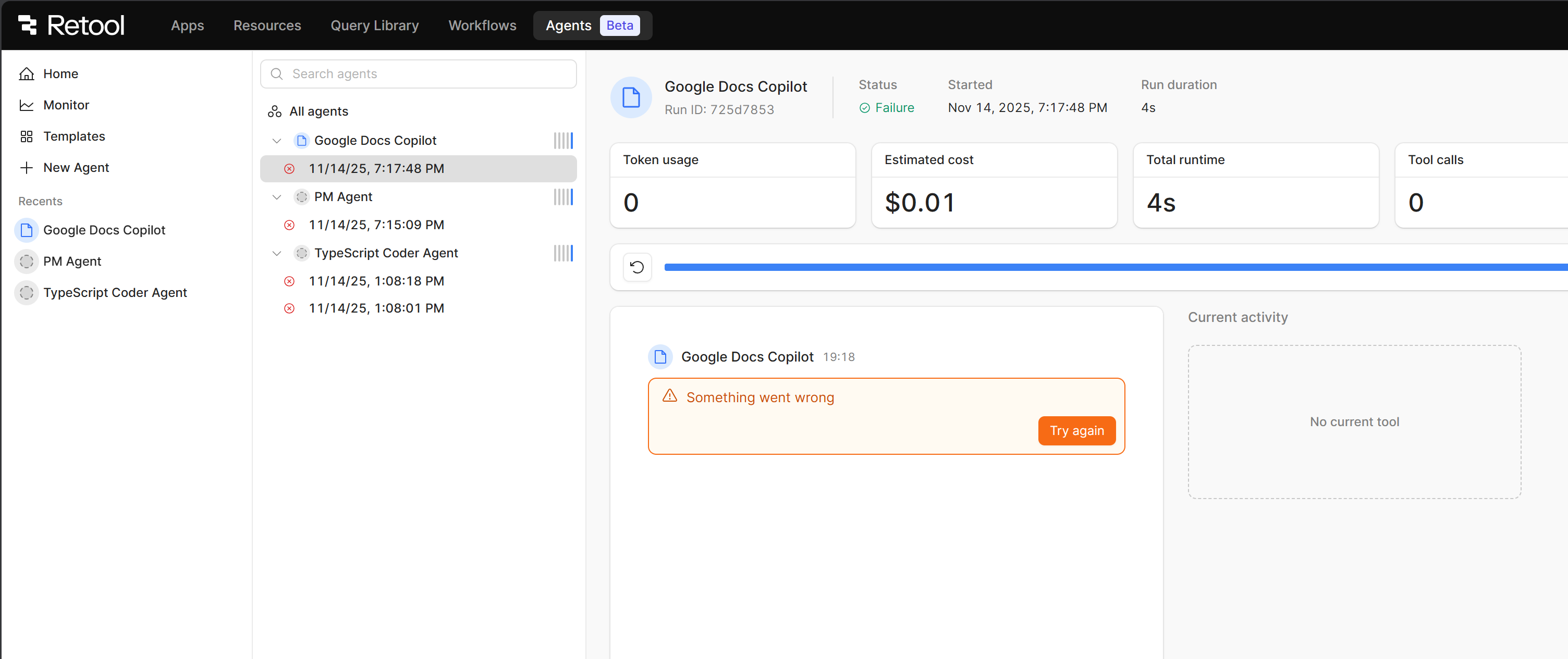Click the Home house icon
1568x659 pixels.
point(26,73)
